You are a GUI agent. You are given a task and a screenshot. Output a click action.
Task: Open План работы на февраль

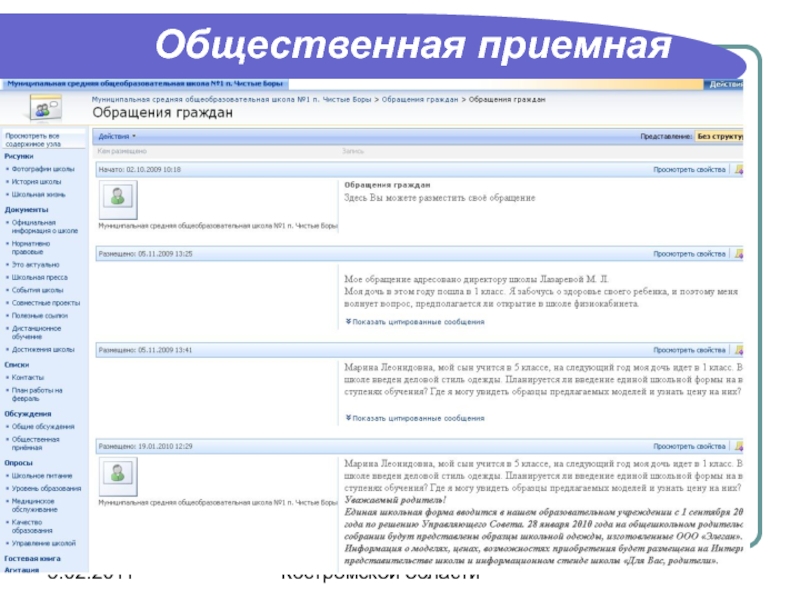(x=37, y=394)
